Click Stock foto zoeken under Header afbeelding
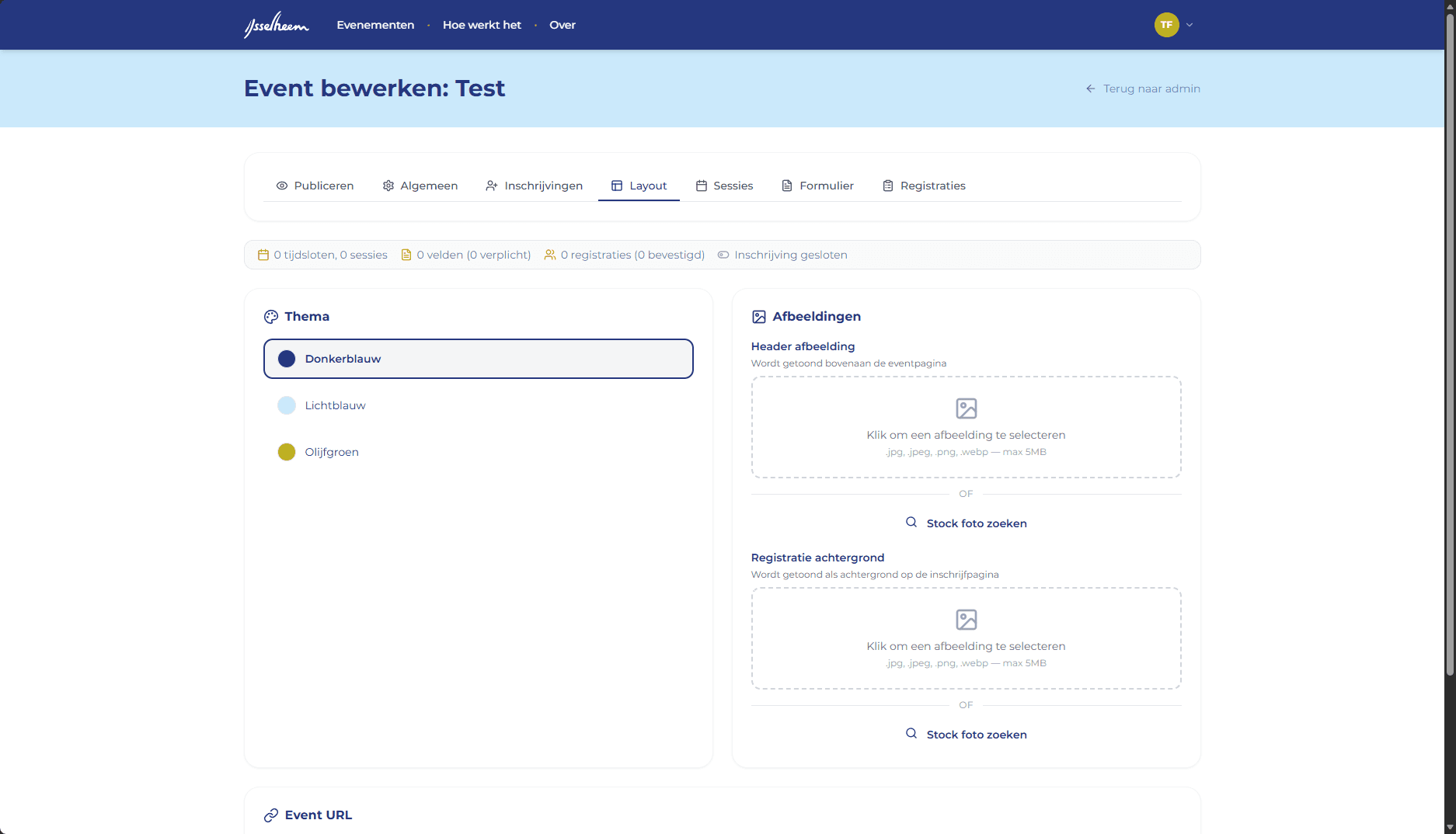Image resolution: width=1456 pixels, height=834 pixels. point(967,523)
